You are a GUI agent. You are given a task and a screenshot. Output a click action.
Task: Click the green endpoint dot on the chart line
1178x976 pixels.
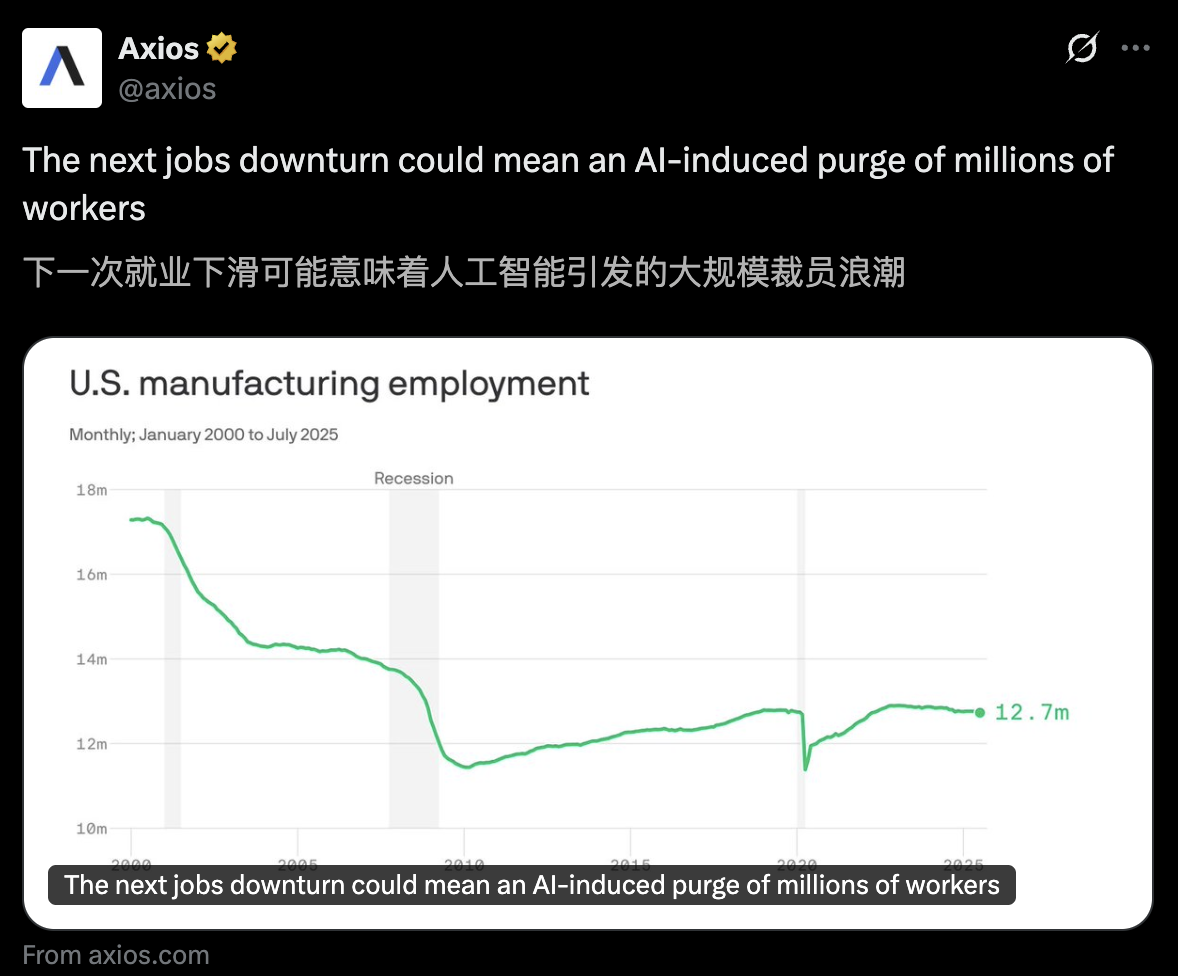[x=979, y=712]
